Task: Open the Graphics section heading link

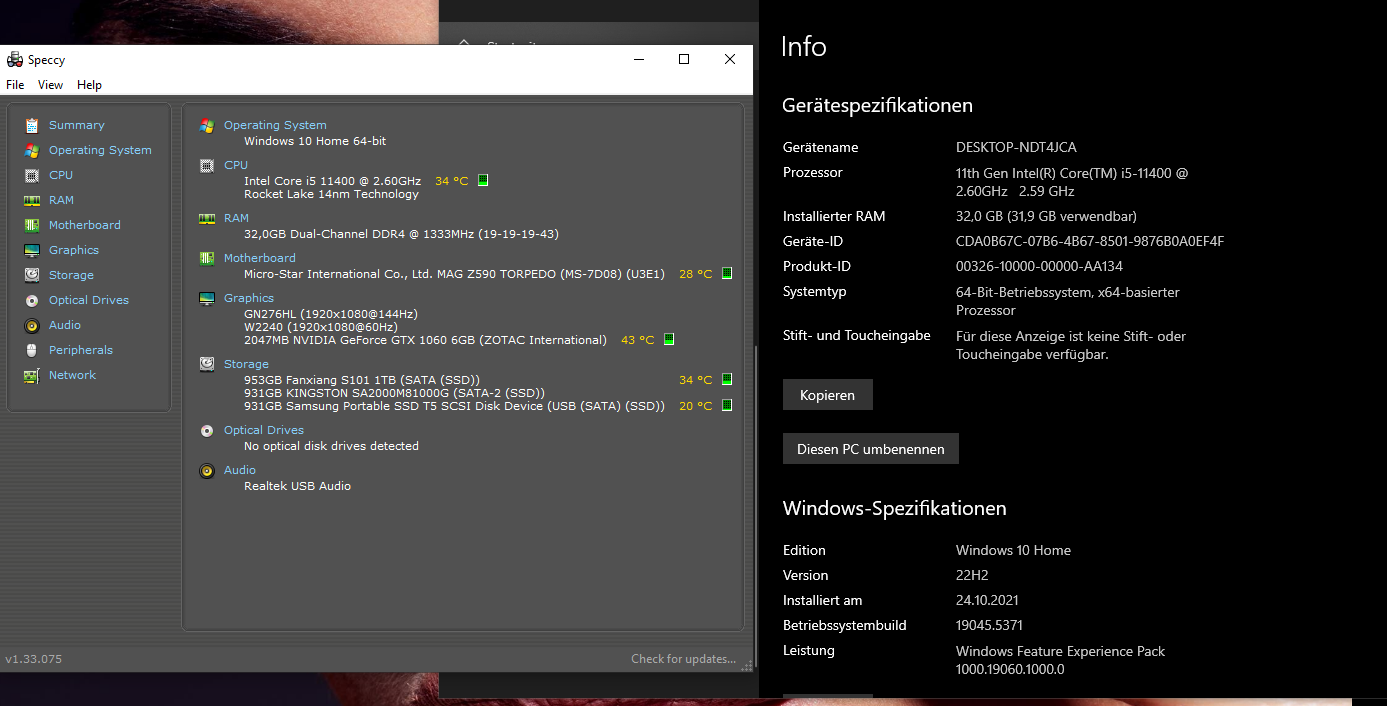Action: click(x=249, y=298)
